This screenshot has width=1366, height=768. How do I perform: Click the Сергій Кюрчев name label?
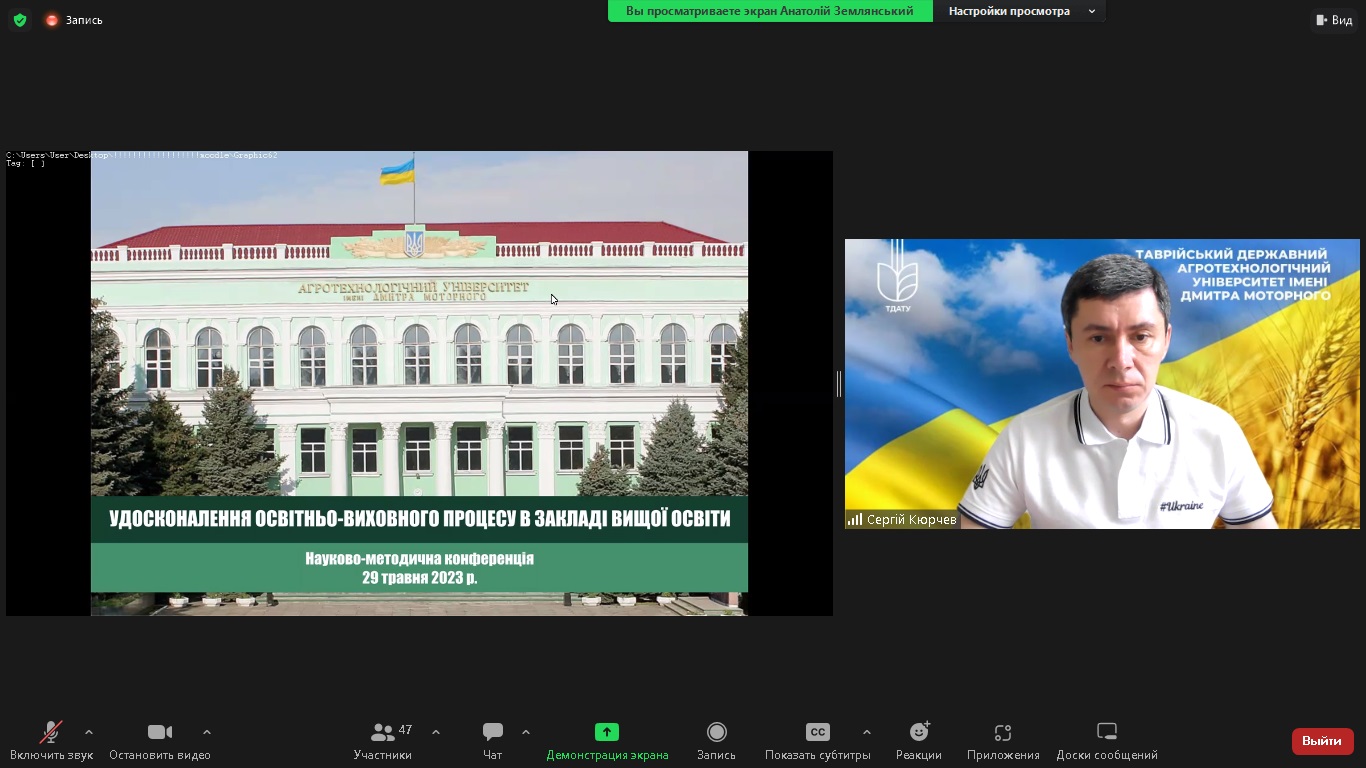902,520
